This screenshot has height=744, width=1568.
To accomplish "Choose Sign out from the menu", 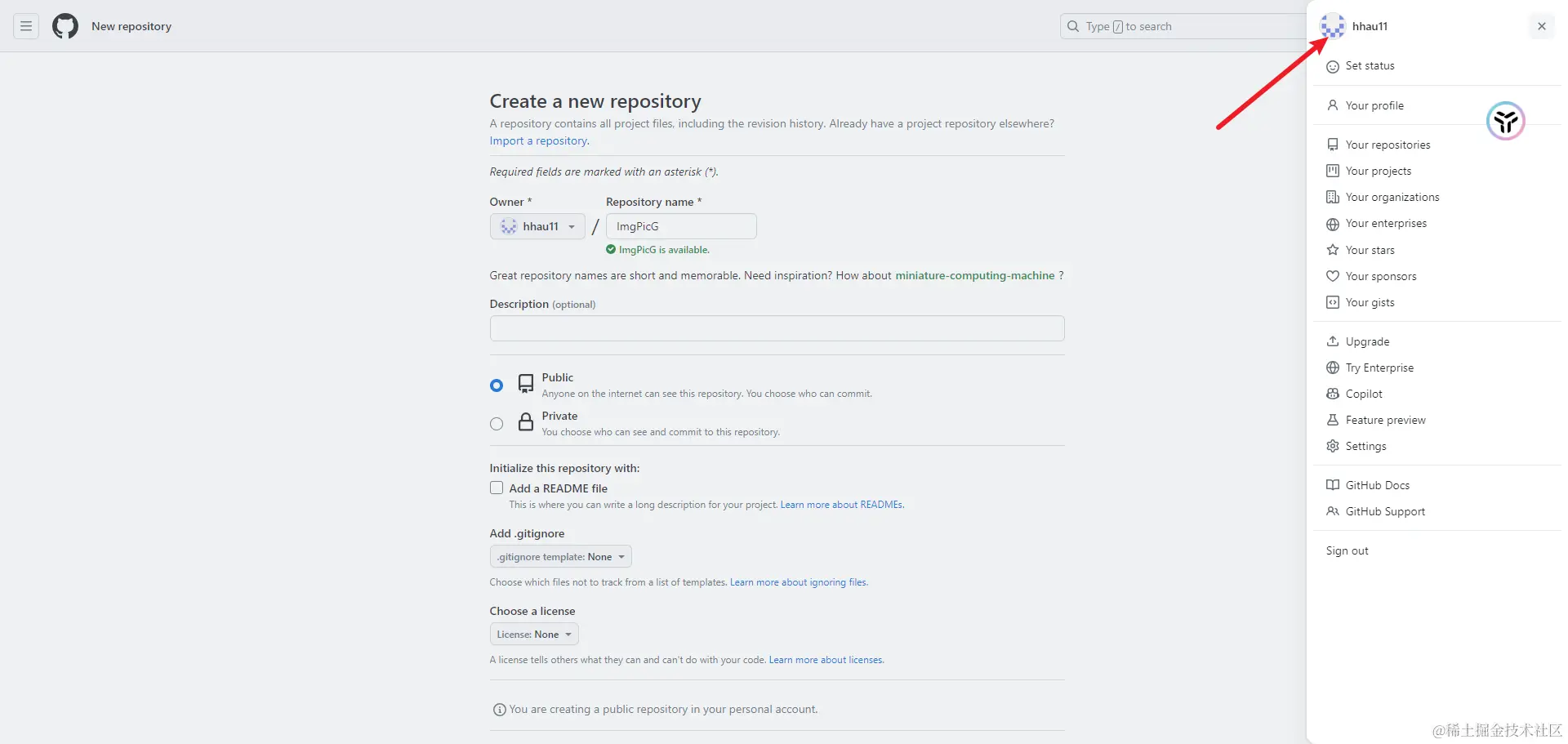I will click(x=1437, y=550).
